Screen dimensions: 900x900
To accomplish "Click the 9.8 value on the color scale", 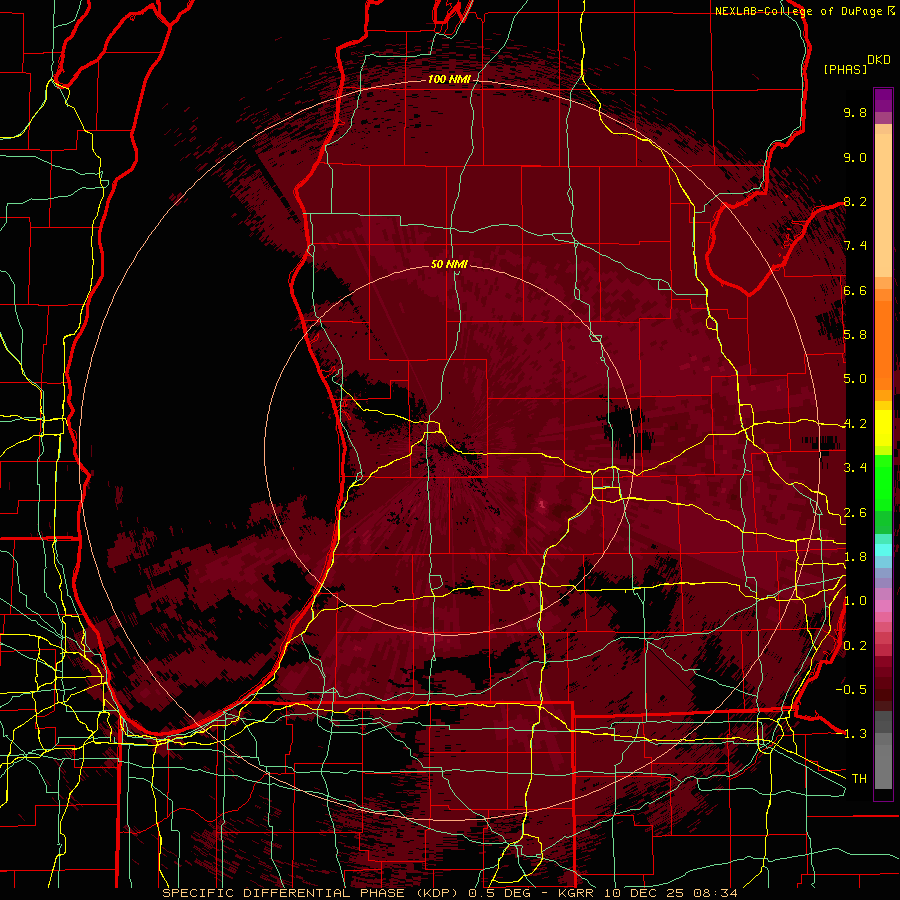I will pyautogui.click(x=855, y=112).
